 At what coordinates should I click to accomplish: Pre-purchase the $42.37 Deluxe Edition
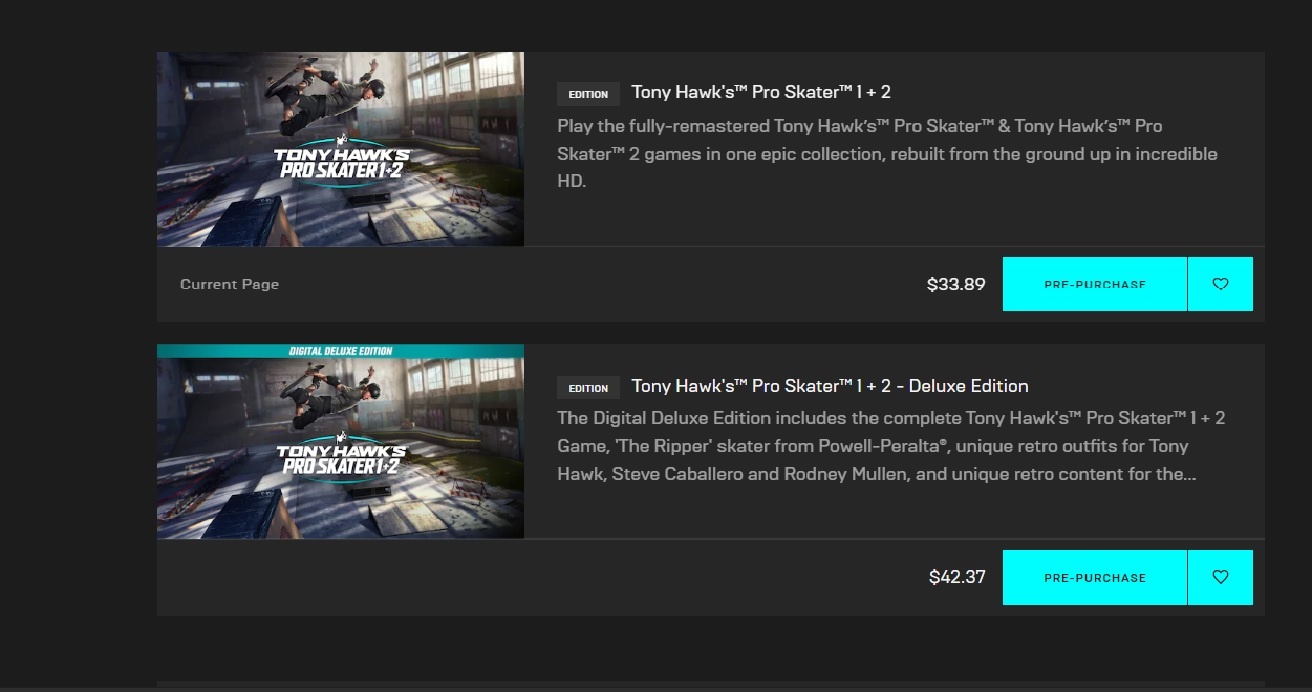pyautogui.click(x=1094, y=577)
